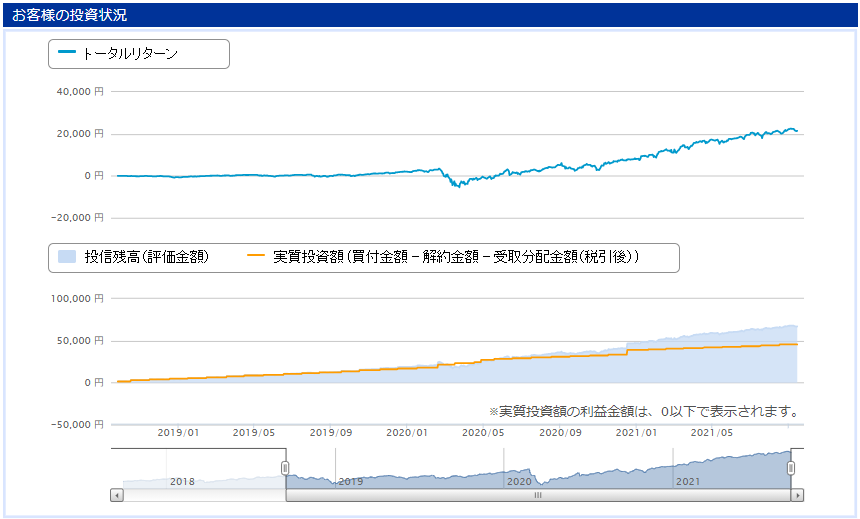Click the -50,000 円 axis label
Image resolution: width=860 pixels, height=519 pixels.
coord(77,425)
